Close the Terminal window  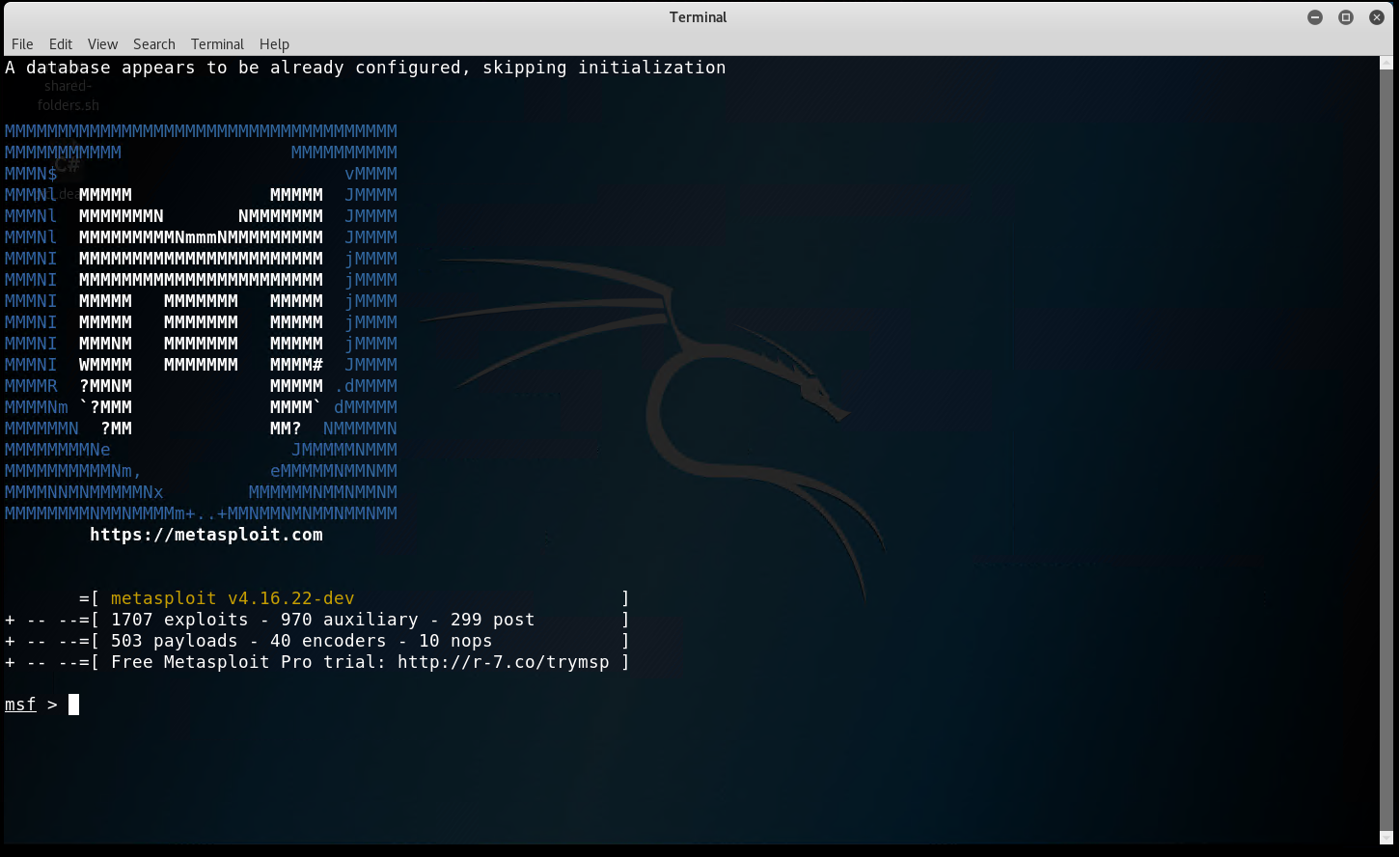[x=1377, y=17]
